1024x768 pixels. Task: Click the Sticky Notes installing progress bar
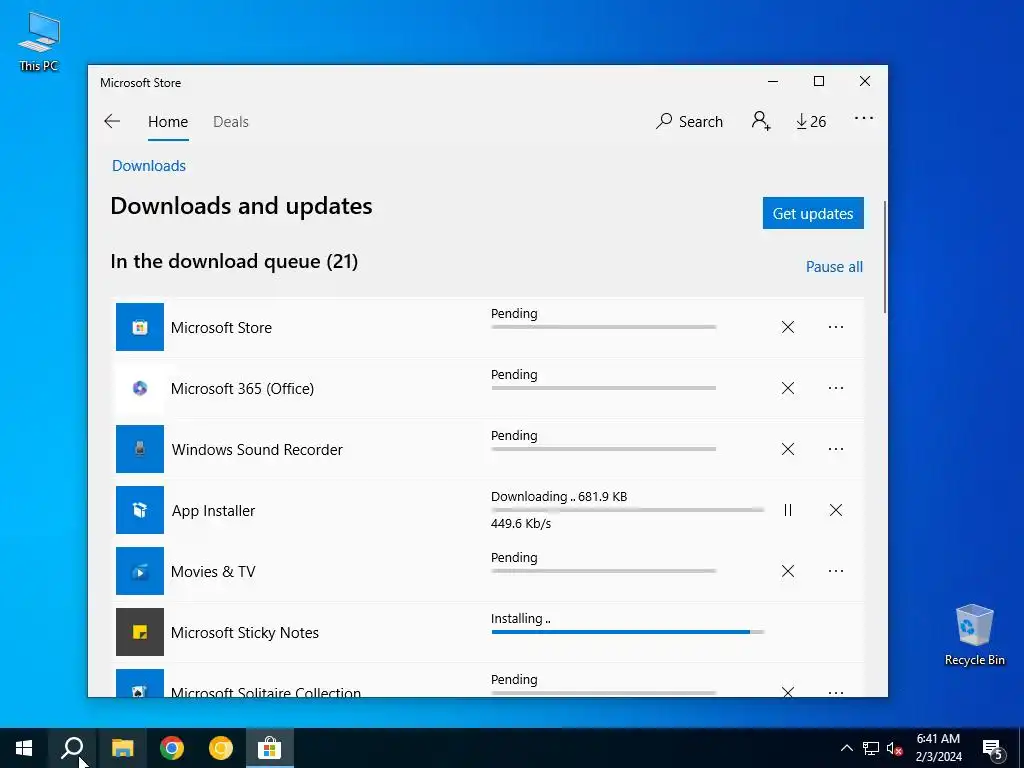[628, 632]
